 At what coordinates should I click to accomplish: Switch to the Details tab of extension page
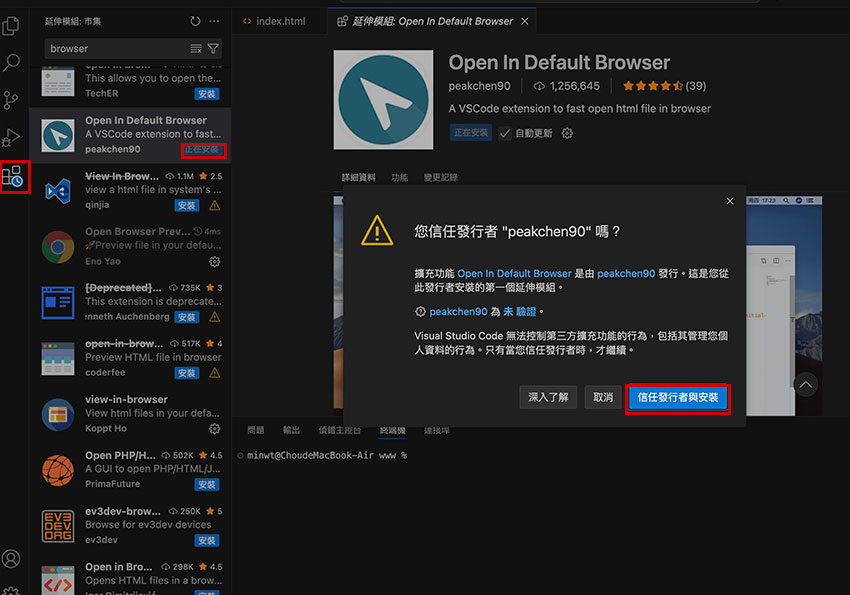pos(358,178)
